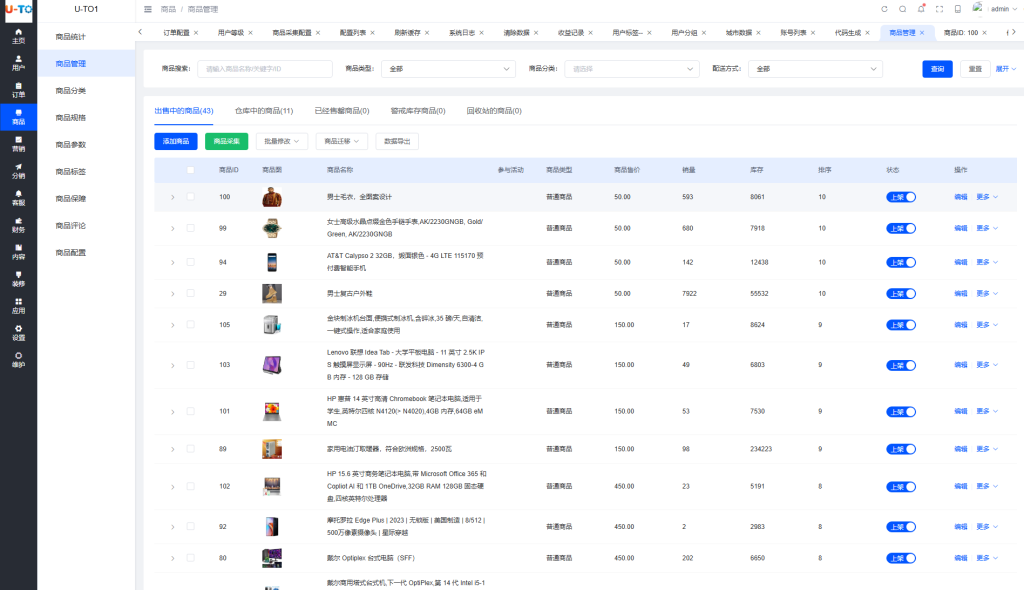Toggle the status switch for product 100
This screenshot has height=590, width=1024.
click(901, 197)
